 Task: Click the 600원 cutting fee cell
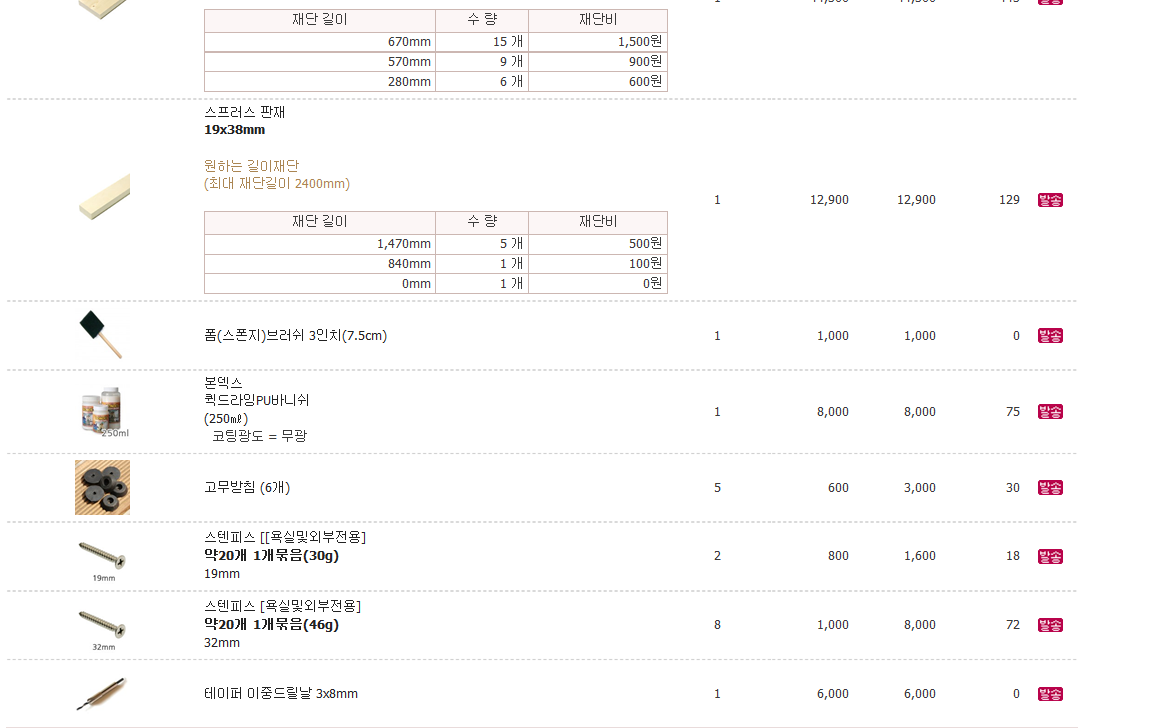pyautogui.click(x=598, y=82)
